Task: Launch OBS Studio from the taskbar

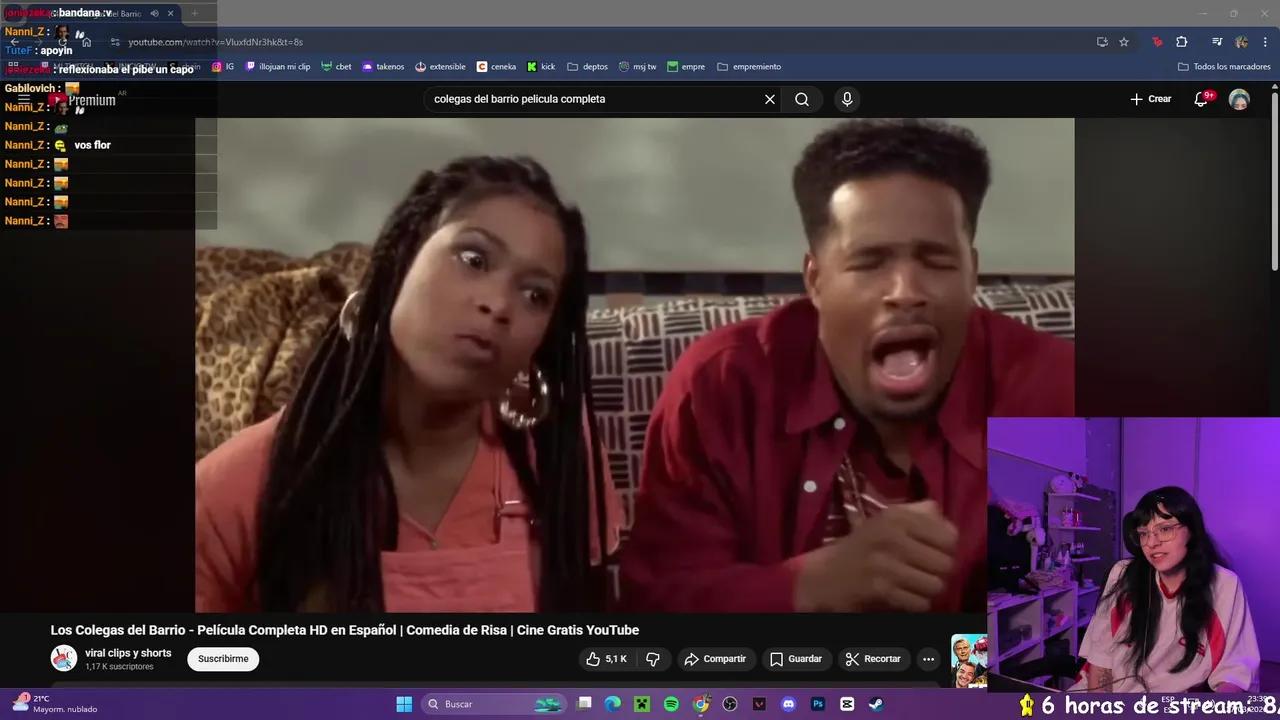Action: coord(729,703)
